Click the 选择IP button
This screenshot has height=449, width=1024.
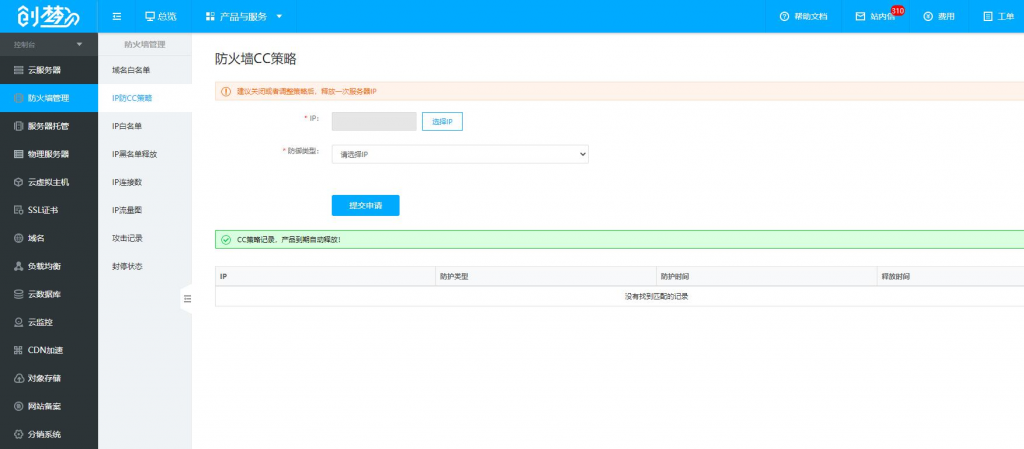(442, 121)
